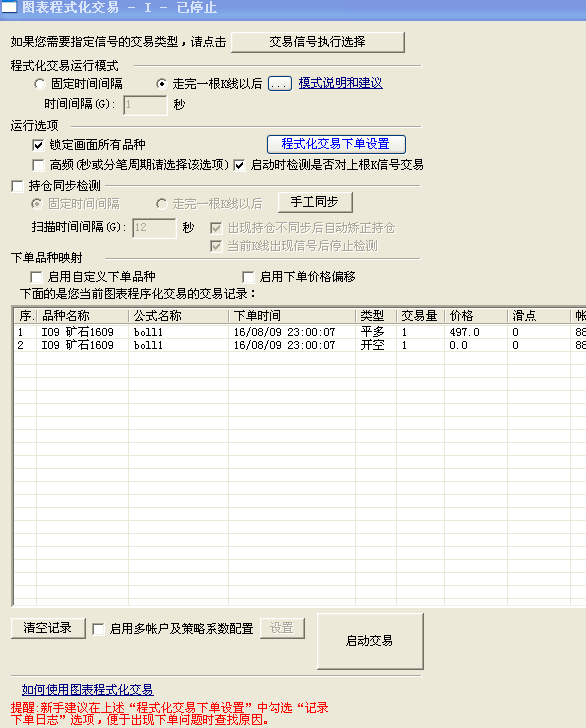Click the ellipsis button beside K线 option

tap(280, 84)
